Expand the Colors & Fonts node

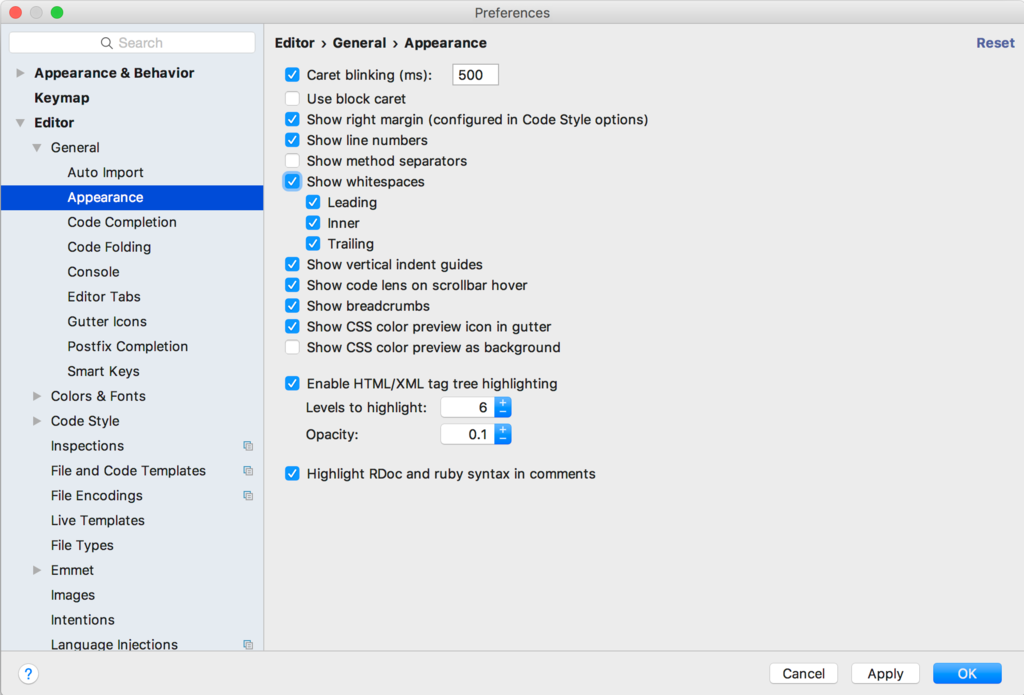tap(37, 396)
